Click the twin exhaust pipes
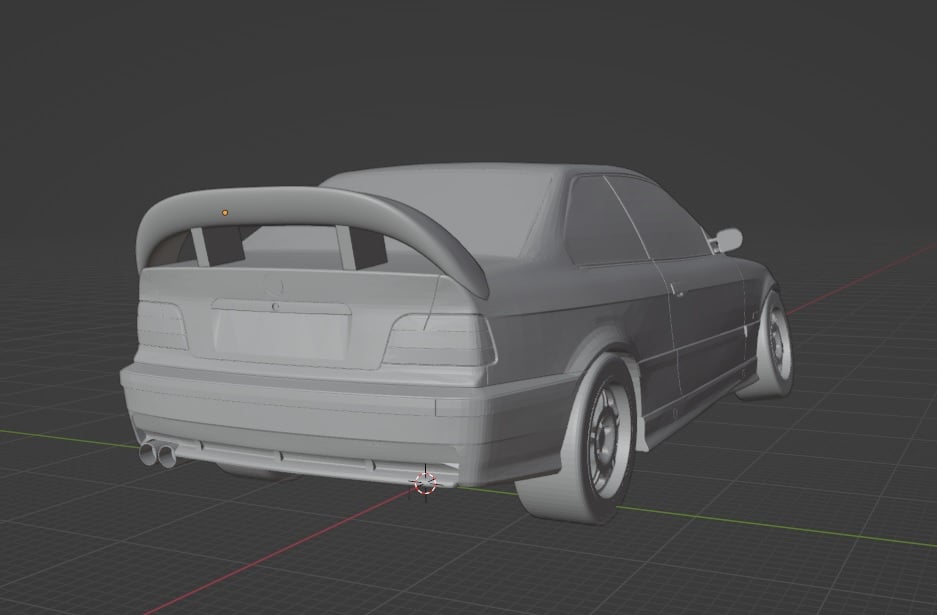 (158, 453)
